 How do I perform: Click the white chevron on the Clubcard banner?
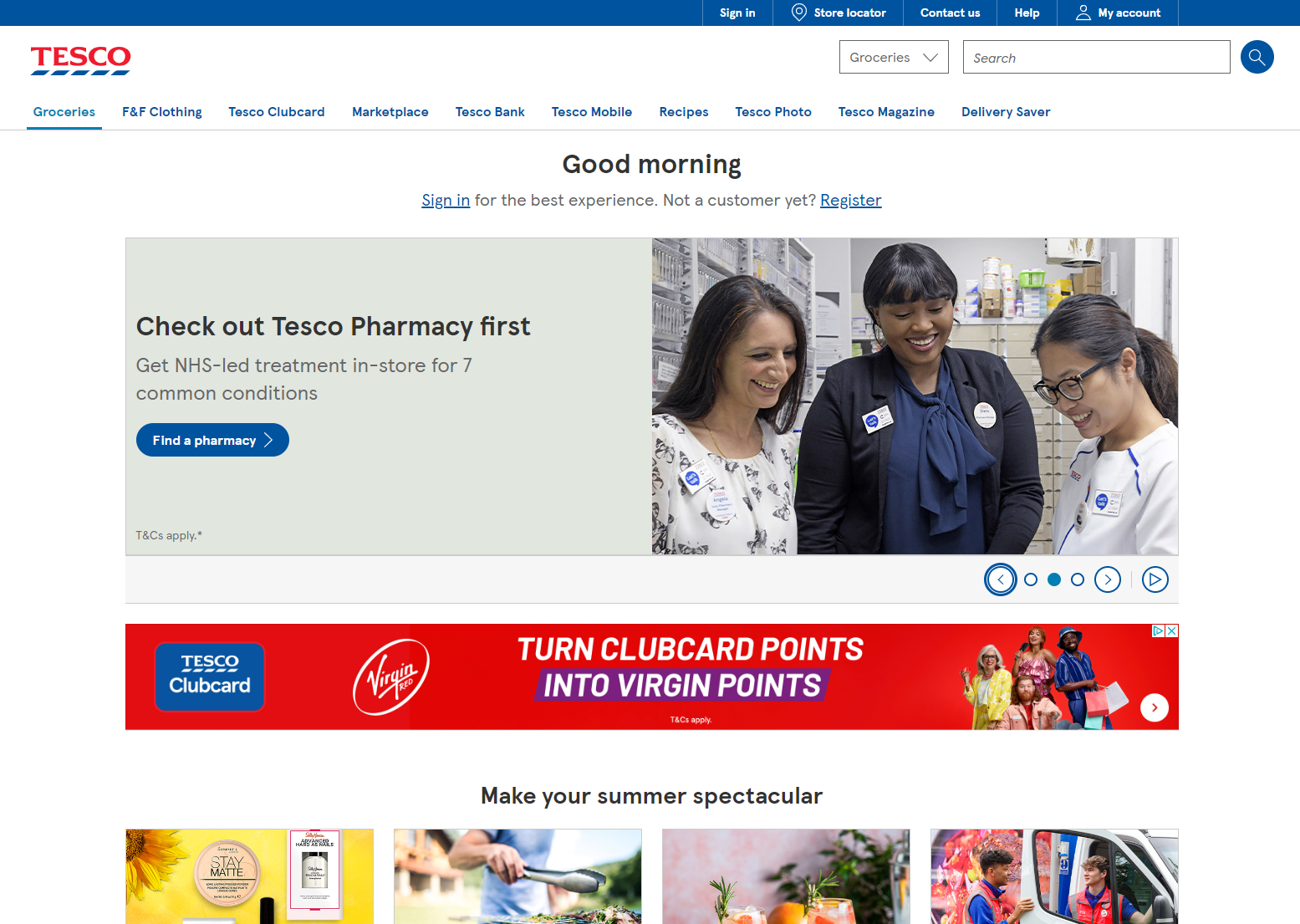1155,707
